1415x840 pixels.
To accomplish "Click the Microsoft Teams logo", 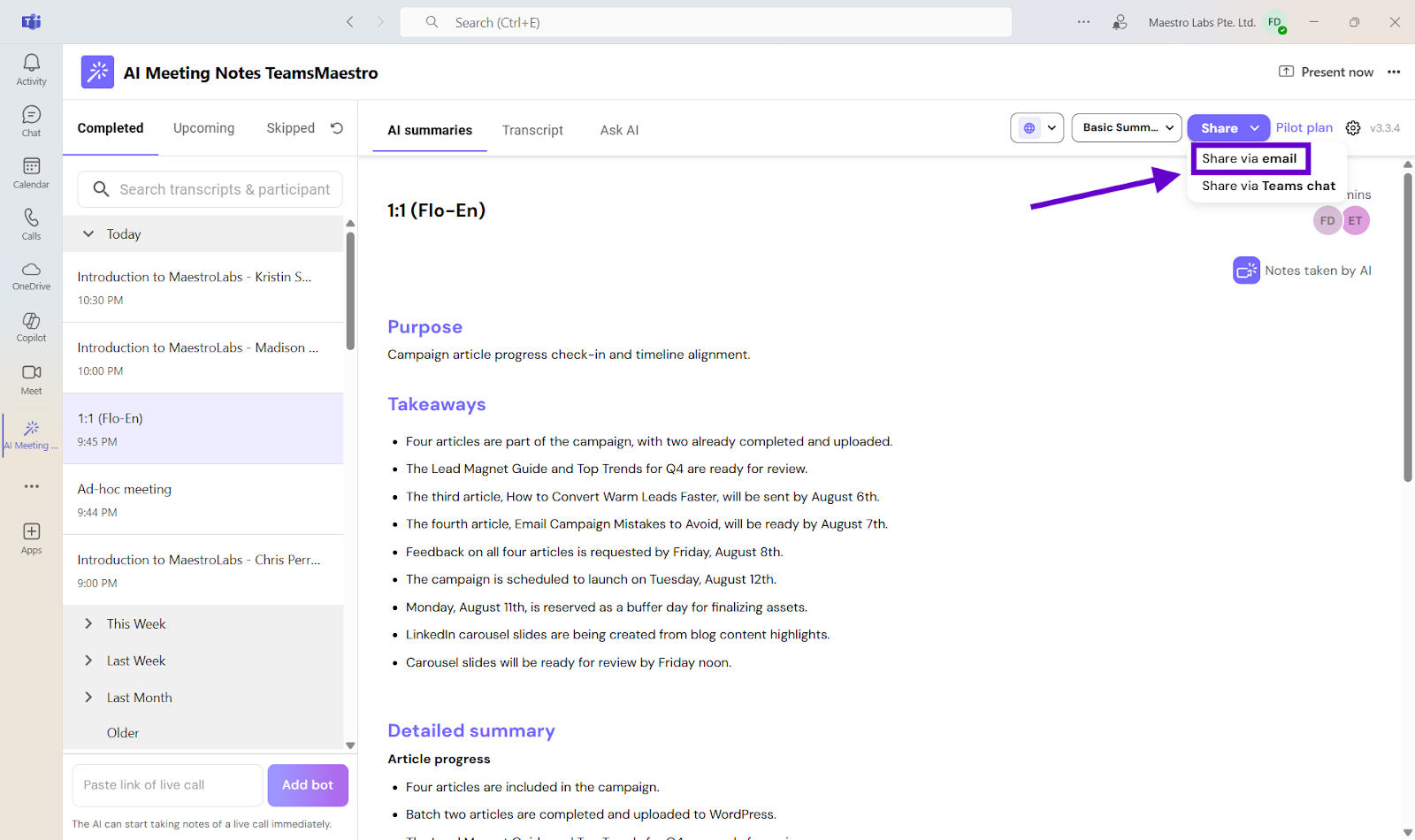I will [x=32, y=22].
